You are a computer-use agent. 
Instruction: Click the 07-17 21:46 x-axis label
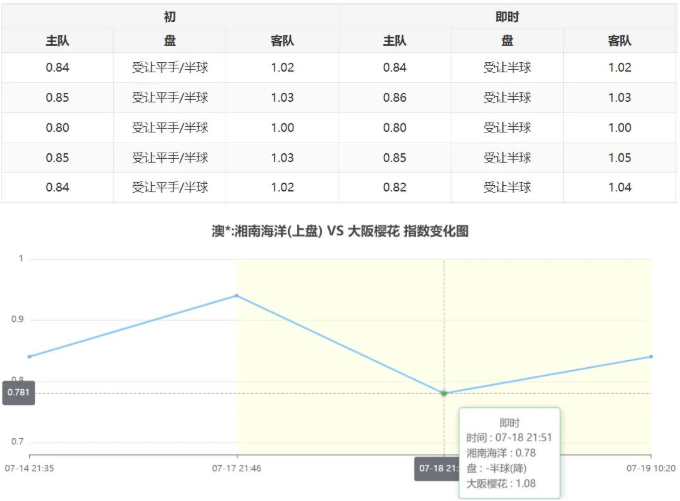pyautogui.click(x=237, y=467)
